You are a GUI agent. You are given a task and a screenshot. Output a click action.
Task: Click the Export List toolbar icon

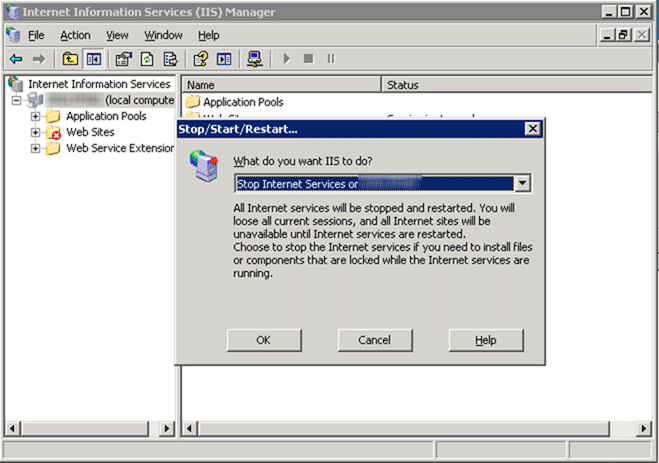170,59
